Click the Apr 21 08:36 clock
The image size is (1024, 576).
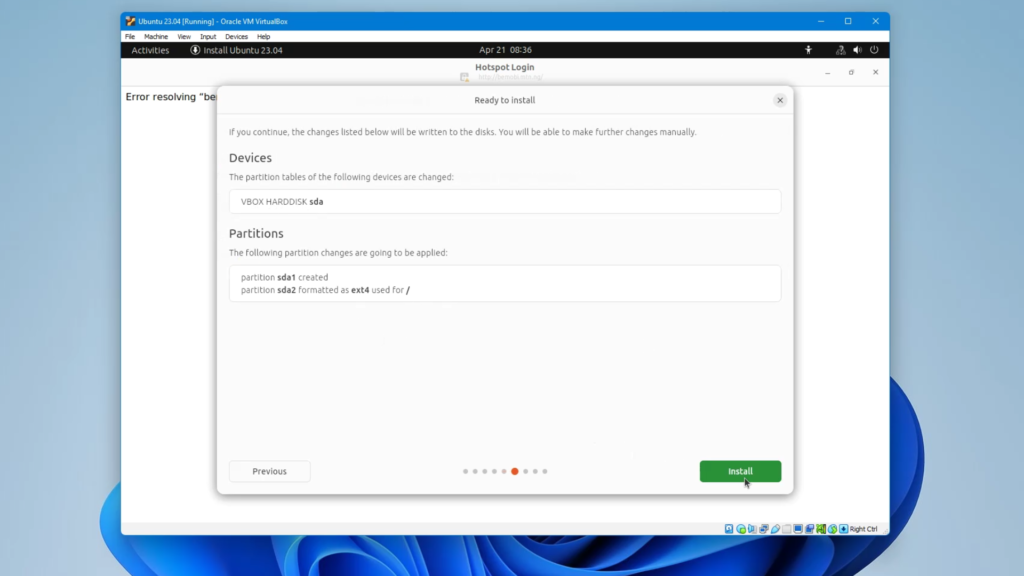[505, 50]
